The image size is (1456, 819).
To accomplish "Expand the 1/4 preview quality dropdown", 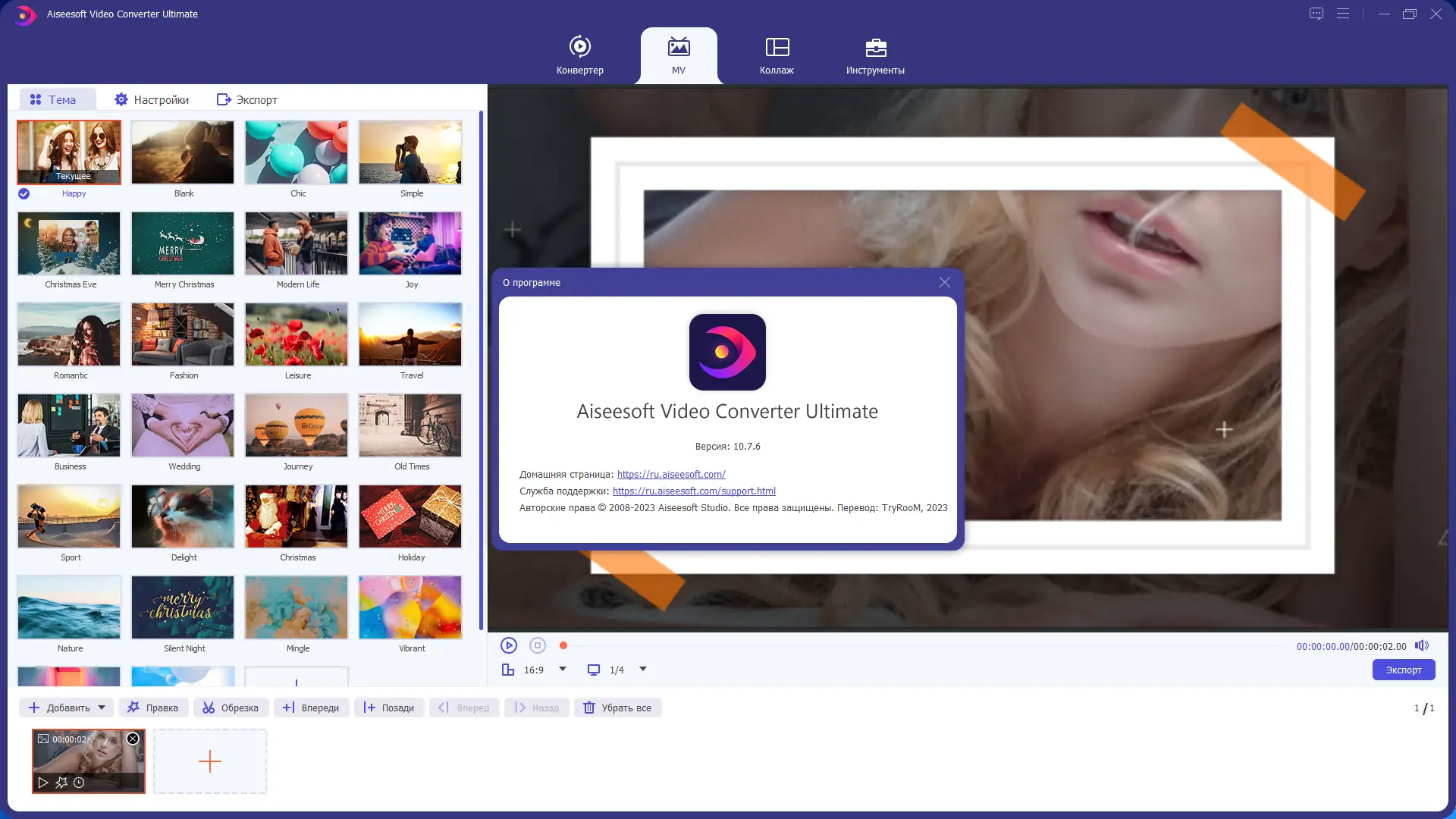I will pyautogui.click(x=642, y=670).
